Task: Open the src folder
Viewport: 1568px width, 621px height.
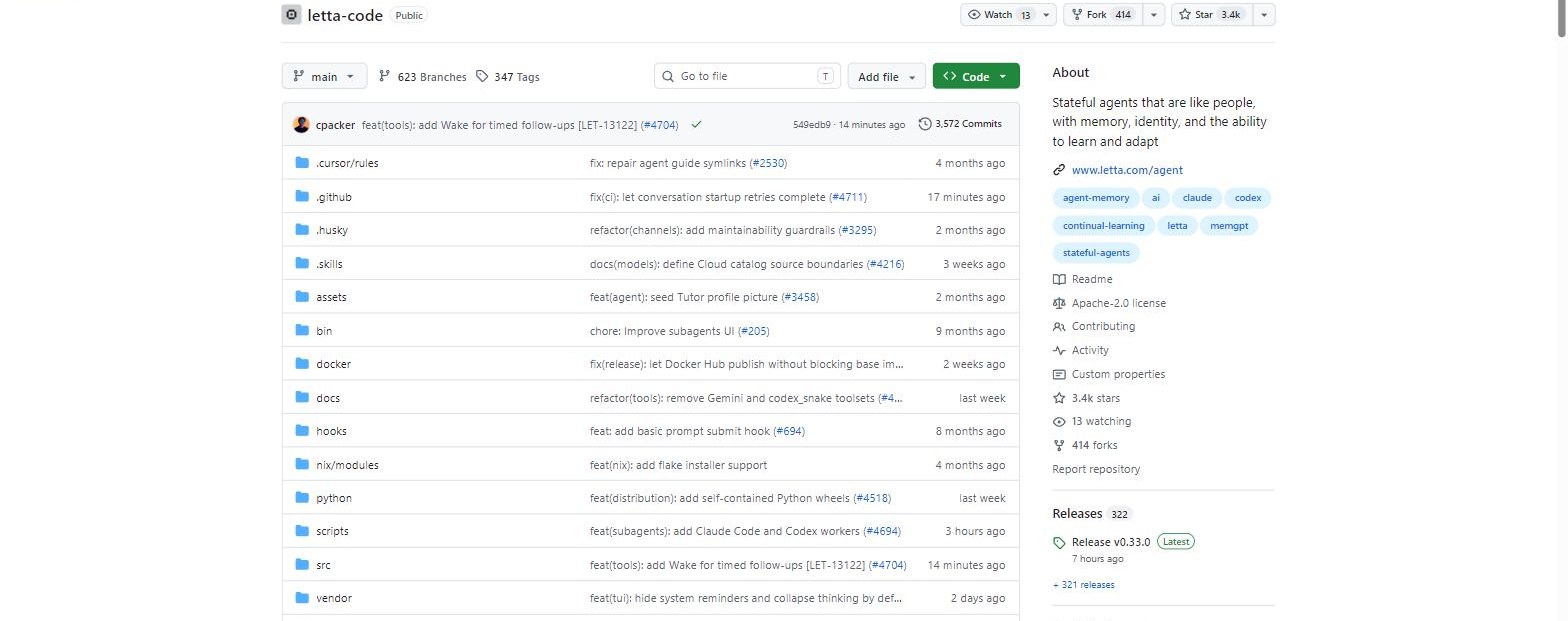Action: point(323,565)
